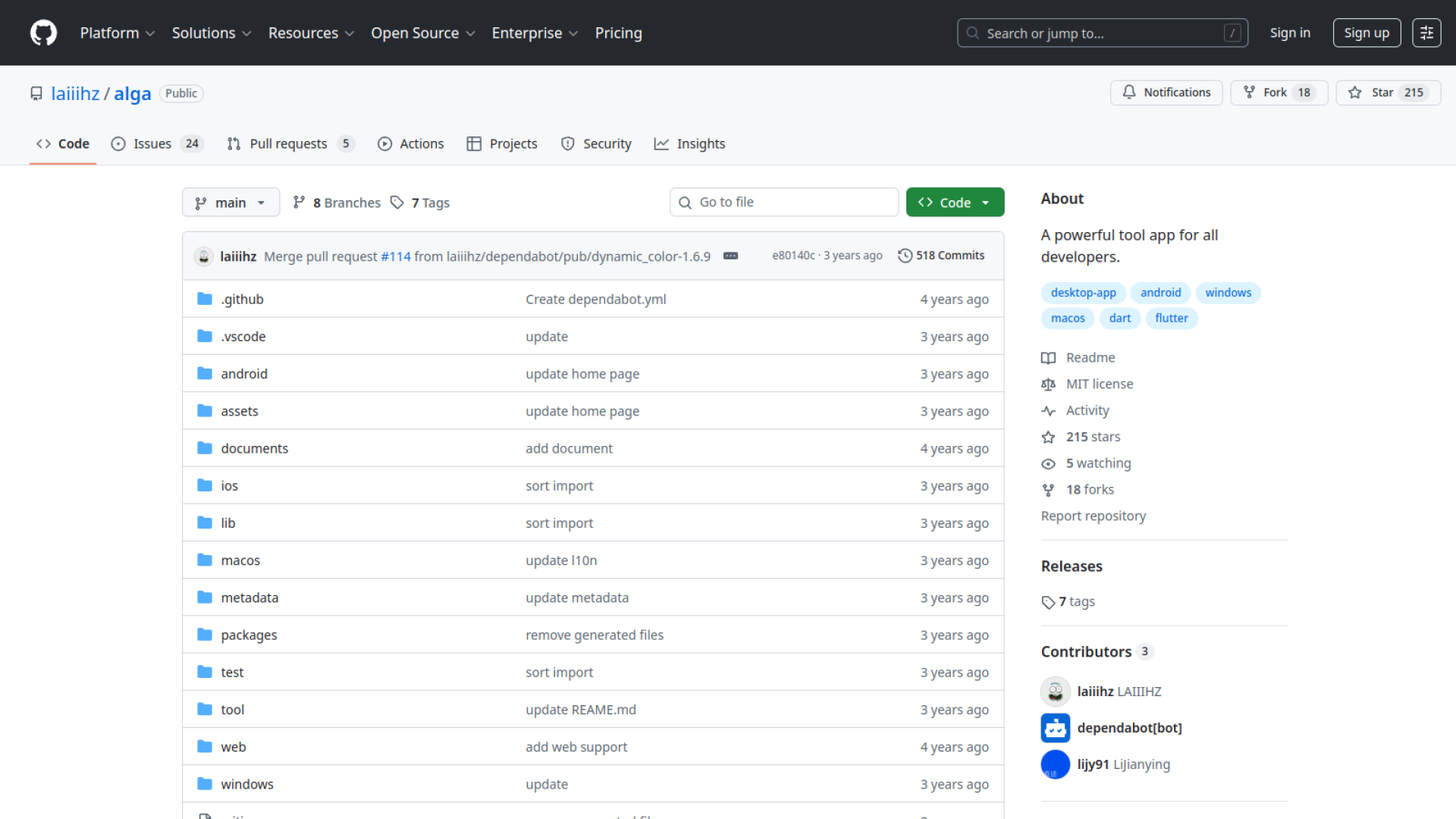Open the green Code dropdown
Viewport: 1456px width, 819px height.
pyautogui.click(x=955, y=202)
